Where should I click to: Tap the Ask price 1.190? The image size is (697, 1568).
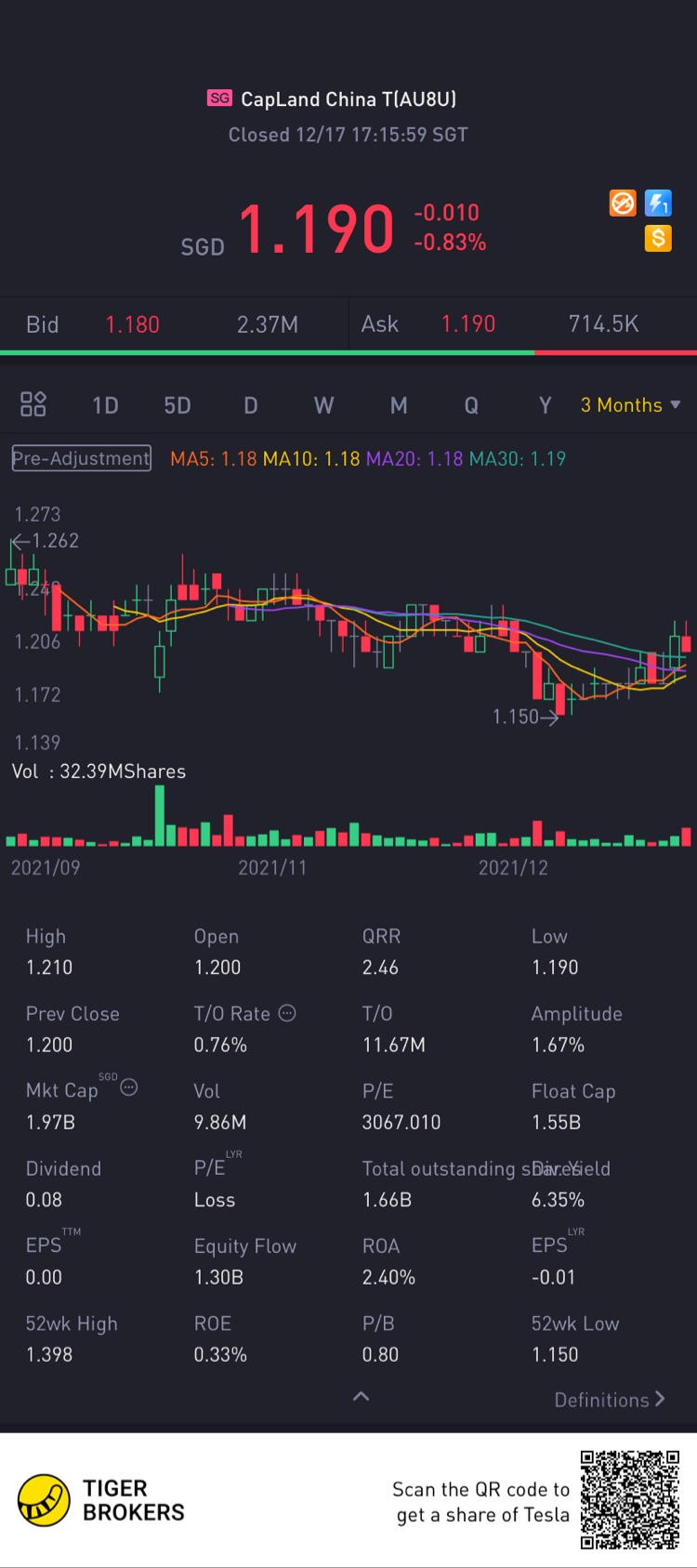468,324
